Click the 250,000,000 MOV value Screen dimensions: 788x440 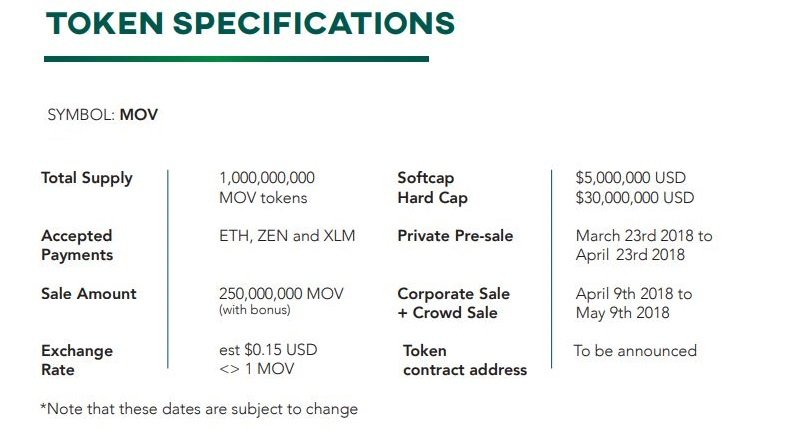281,294
